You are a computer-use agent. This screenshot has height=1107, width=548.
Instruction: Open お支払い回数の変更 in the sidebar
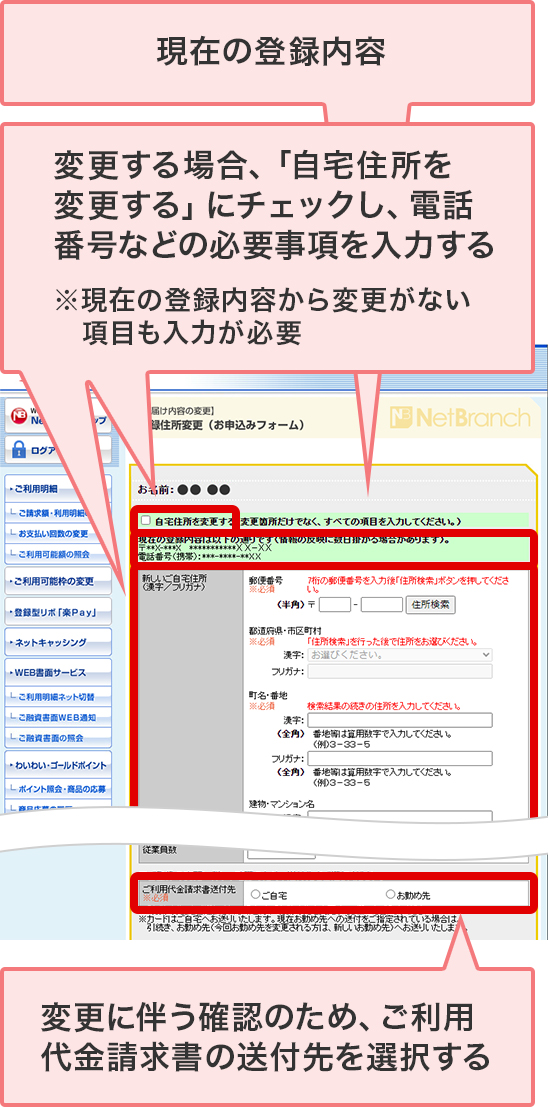(x=58, y=533)
